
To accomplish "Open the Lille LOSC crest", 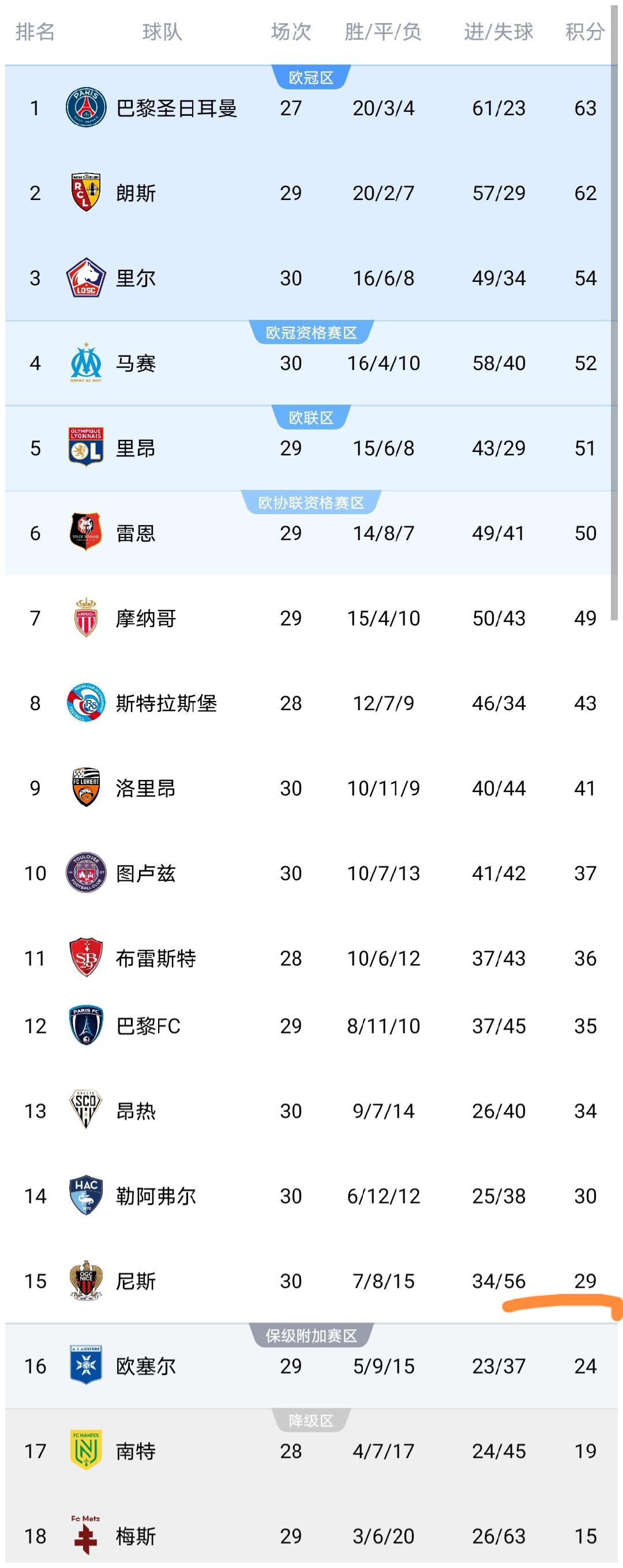I will pyautogui.click(x=86, y=278).
